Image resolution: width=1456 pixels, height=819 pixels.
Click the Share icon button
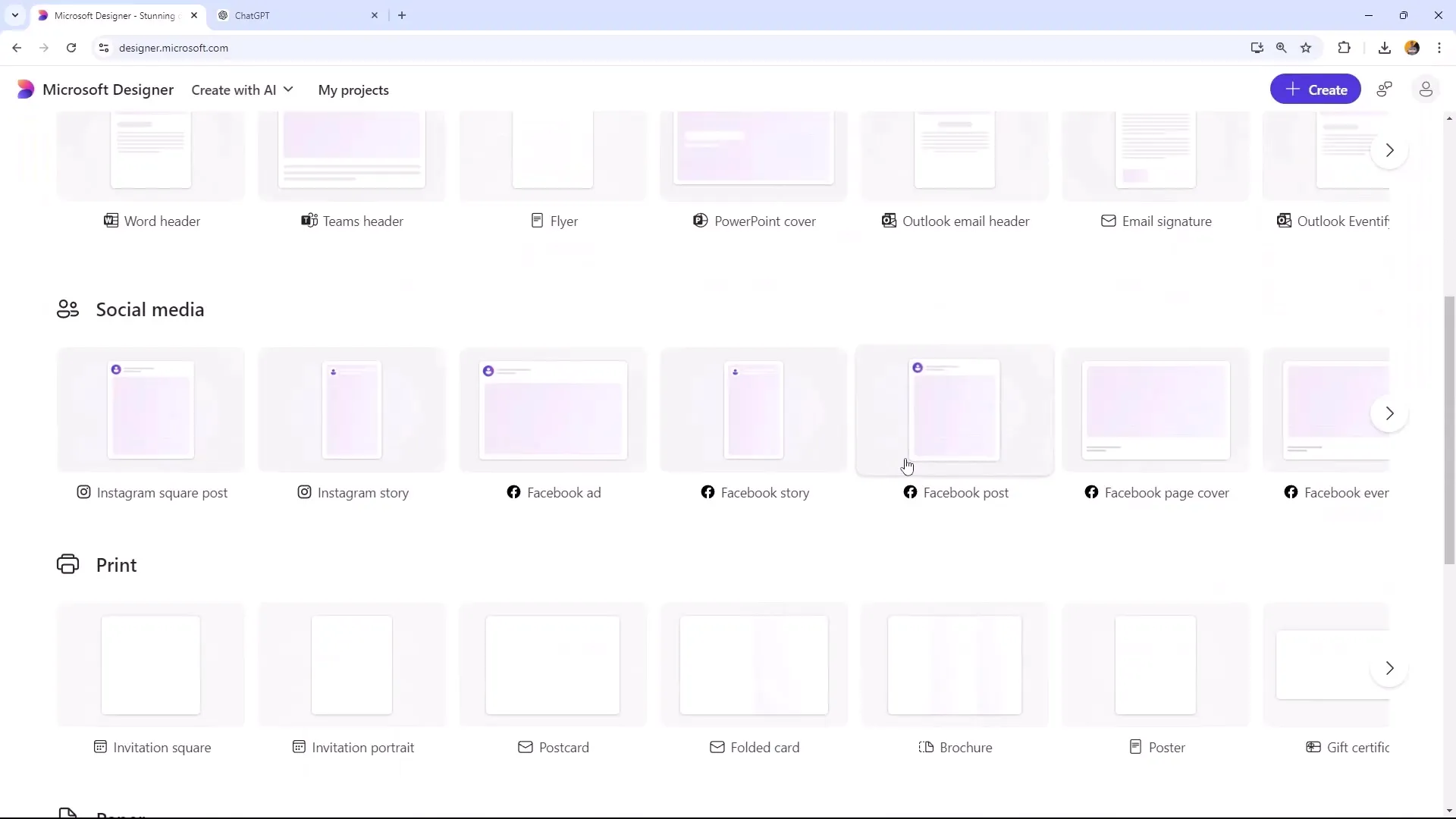pos(1385,90)
